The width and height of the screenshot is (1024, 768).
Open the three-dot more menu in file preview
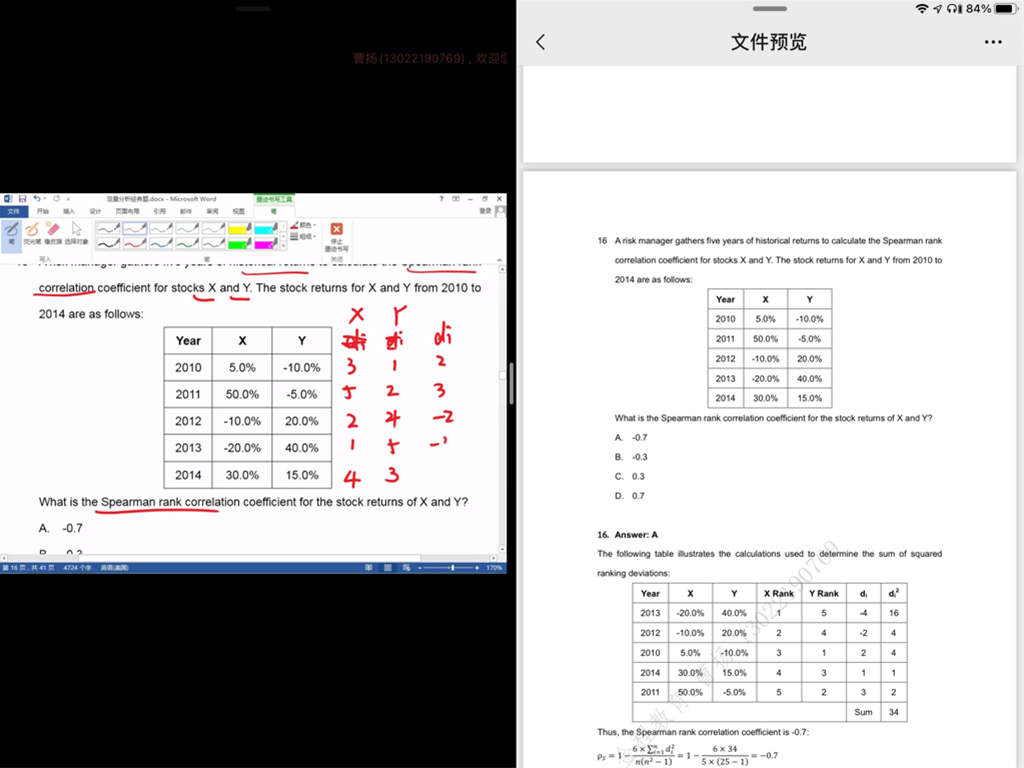coord(993,42)
